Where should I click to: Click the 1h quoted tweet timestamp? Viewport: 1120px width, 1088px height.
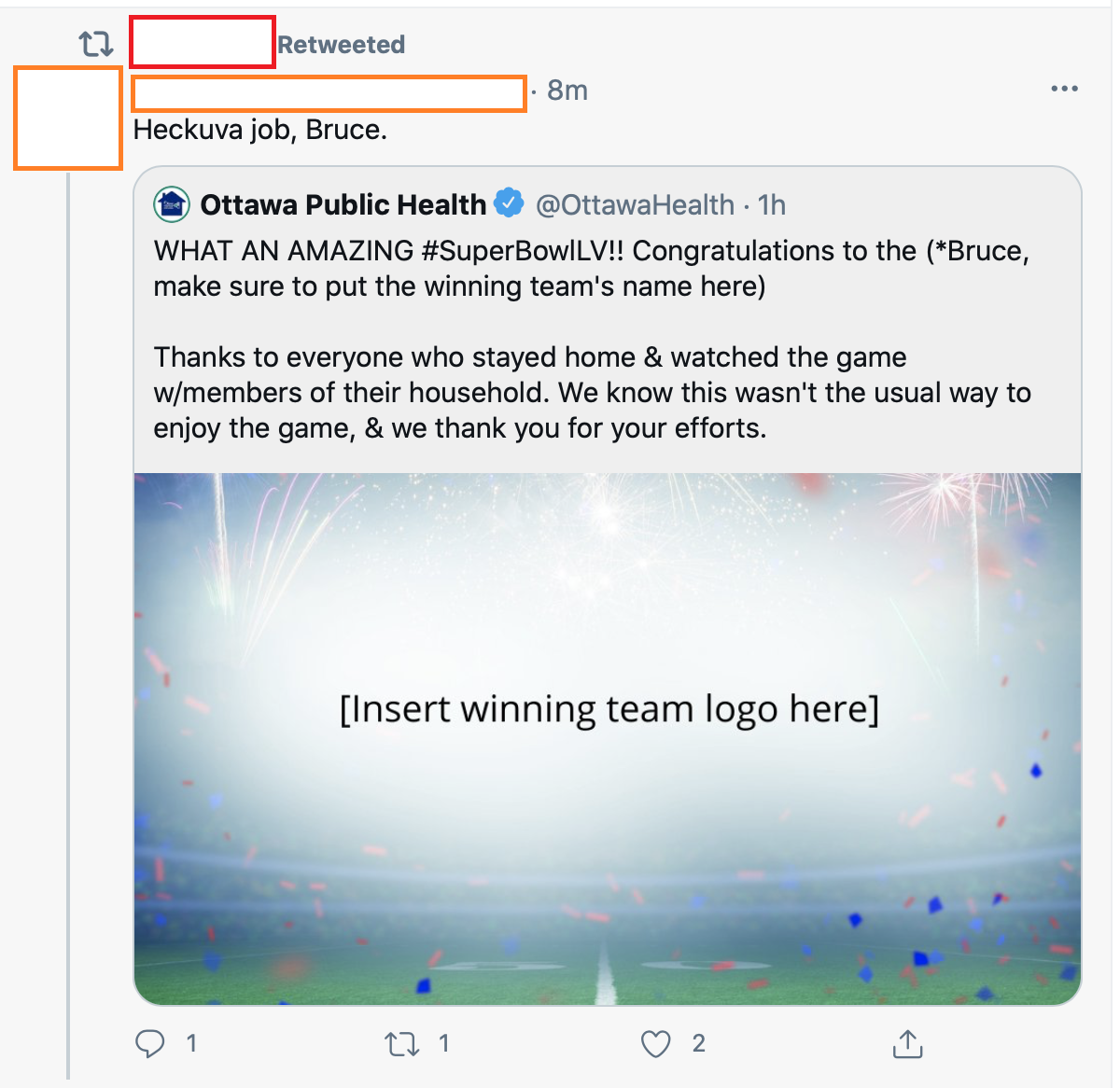click(772, 204)
